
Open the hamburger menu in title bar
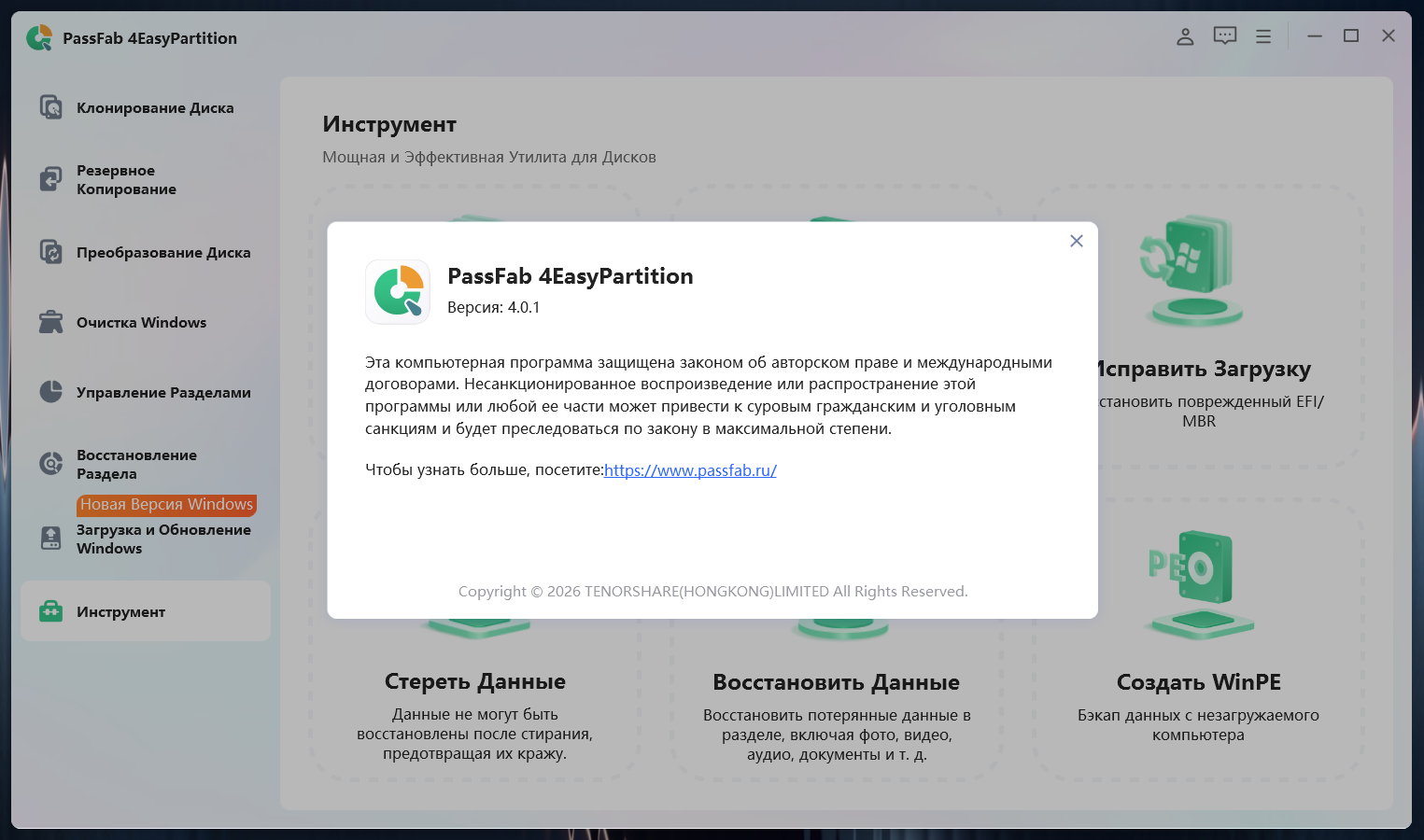[1263, 36]
